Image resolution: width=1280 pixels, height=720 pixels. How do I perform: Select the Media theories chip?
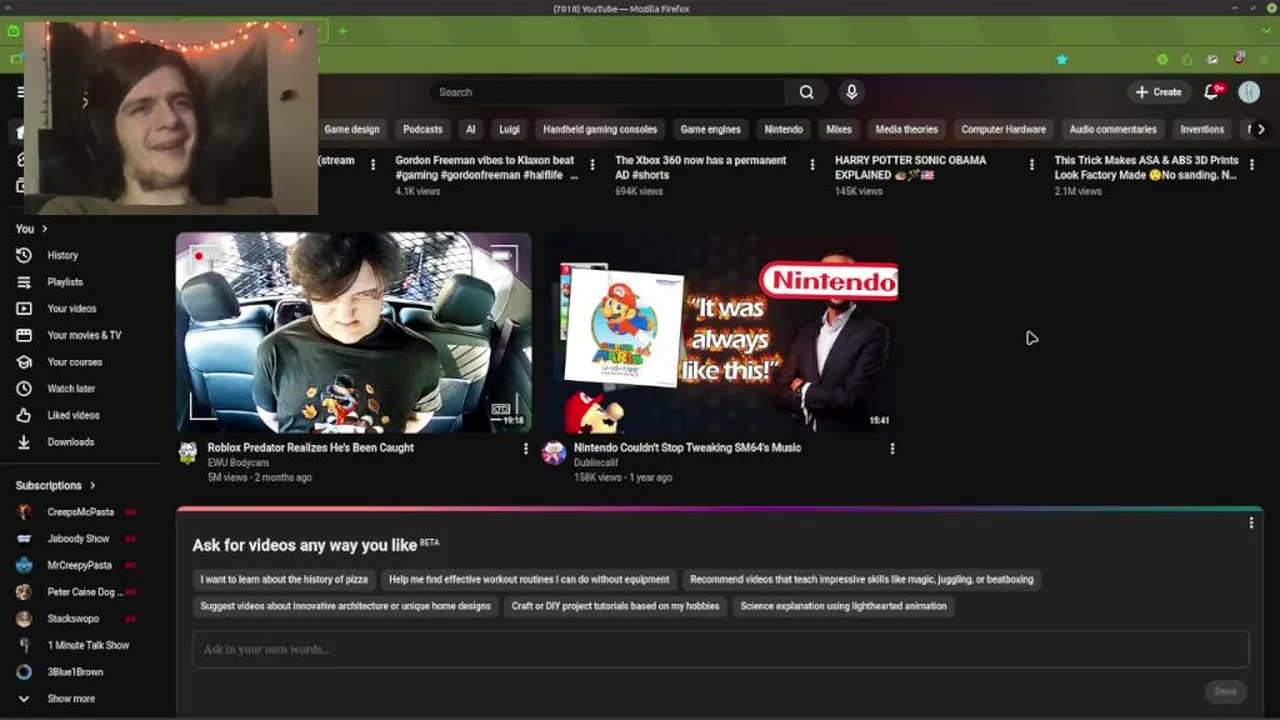(907, 129)
